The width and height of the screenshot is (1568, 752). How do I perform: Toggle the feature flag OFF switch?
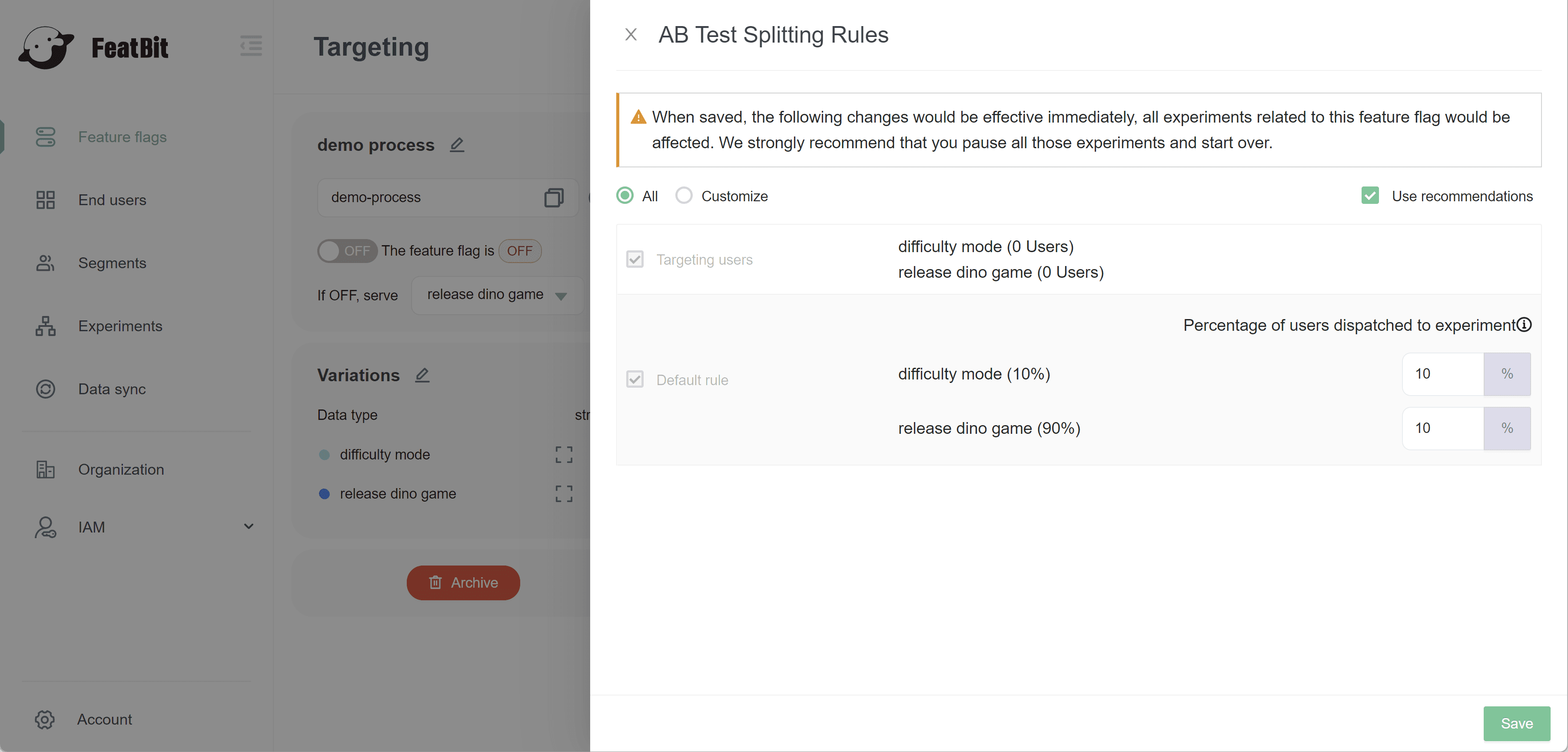point(346,251)
